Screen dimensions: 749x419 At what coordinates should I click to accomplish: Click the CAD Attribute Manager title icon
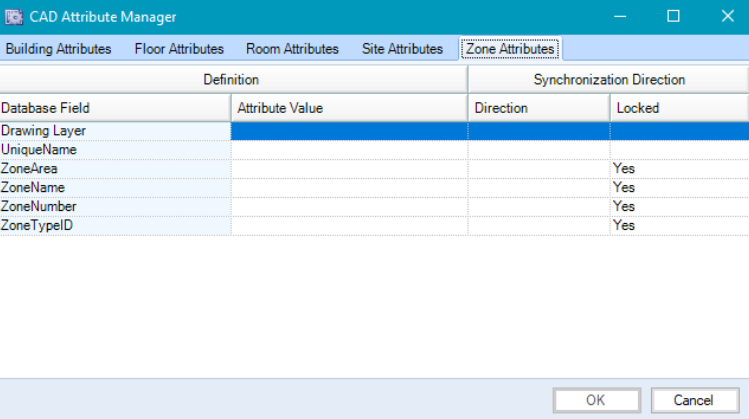click(14, 17)
